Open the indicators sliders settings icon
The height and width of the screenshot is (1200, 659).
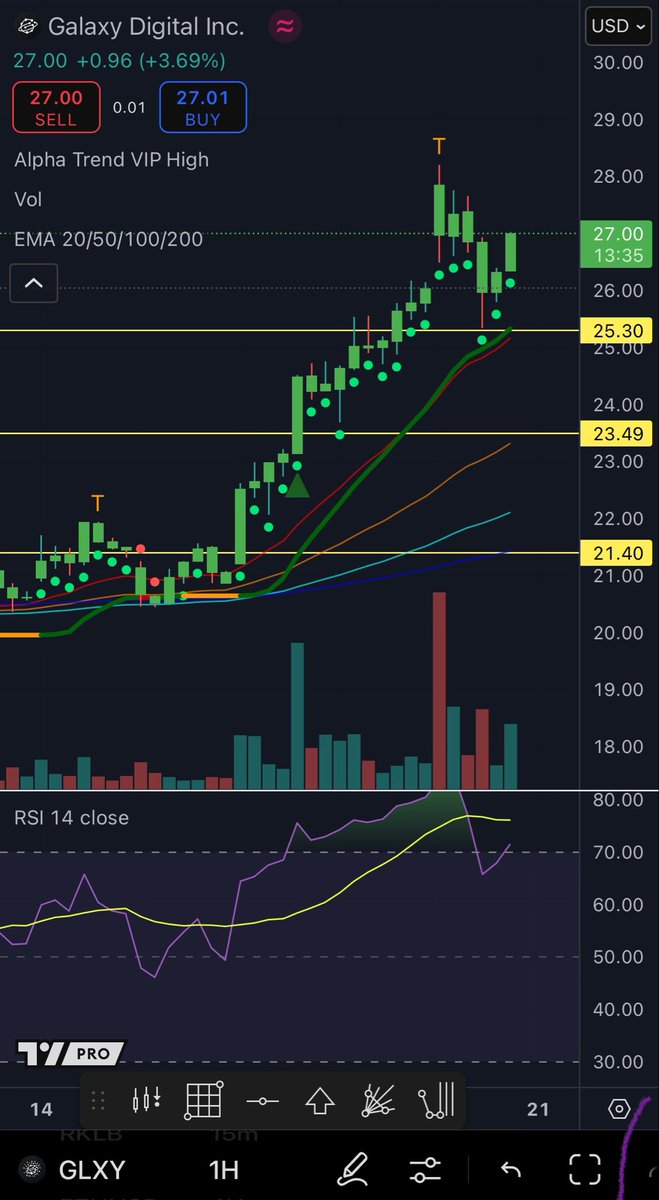click(x=426, y=1169)
